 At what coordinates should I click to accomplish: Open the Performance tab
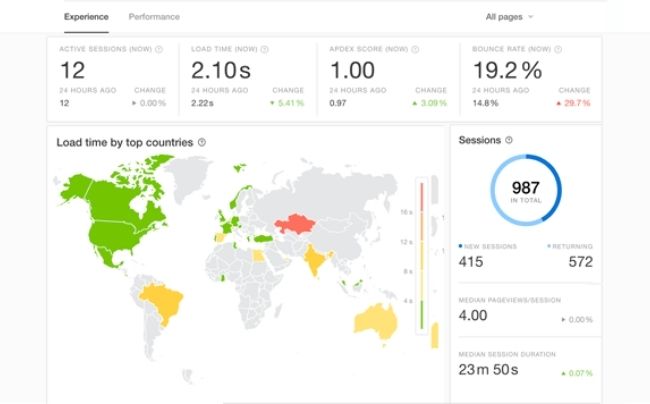tap(154, 17)
